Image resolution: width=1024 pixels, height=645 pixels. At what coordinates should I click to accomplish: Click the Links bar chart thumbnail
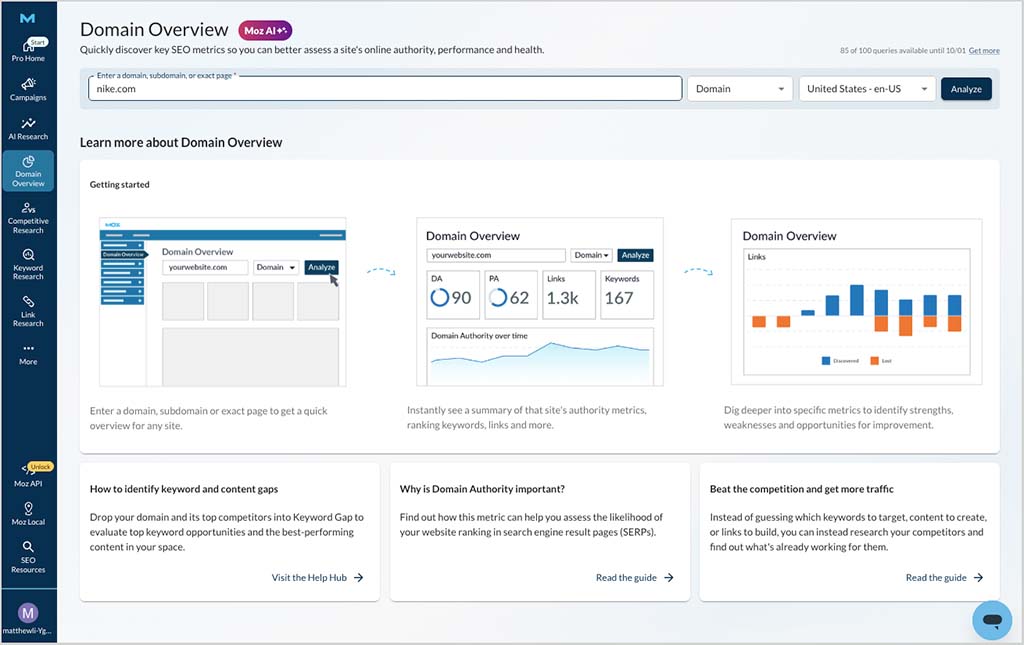[856, 302]
